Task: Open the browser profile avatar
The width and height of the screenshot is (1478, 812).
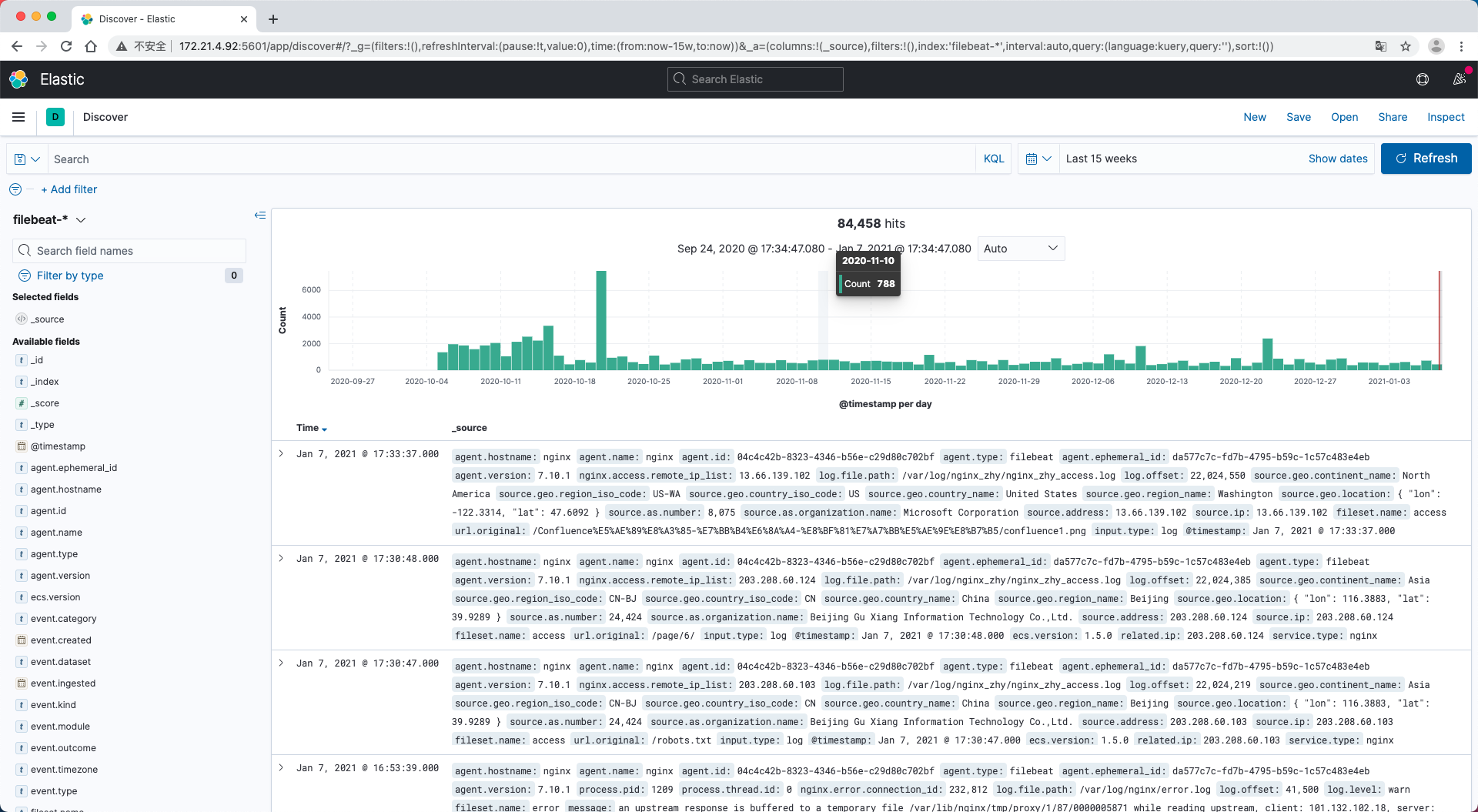Action: [x=1436, y=46]
